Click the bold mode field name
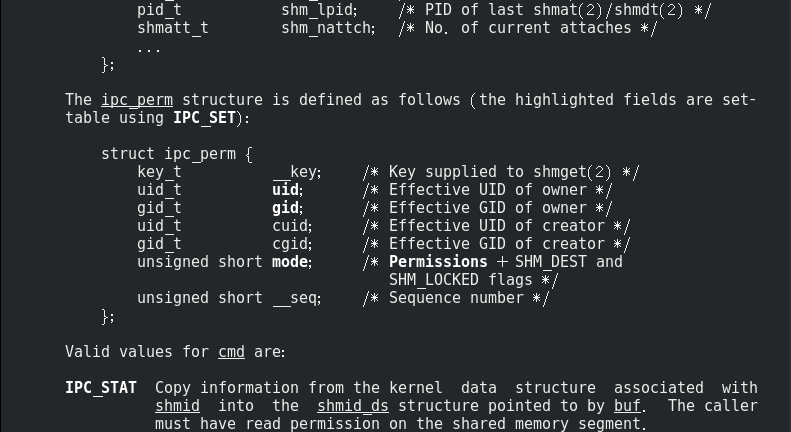This screenshot has height=432, width=791. point(290,262)
